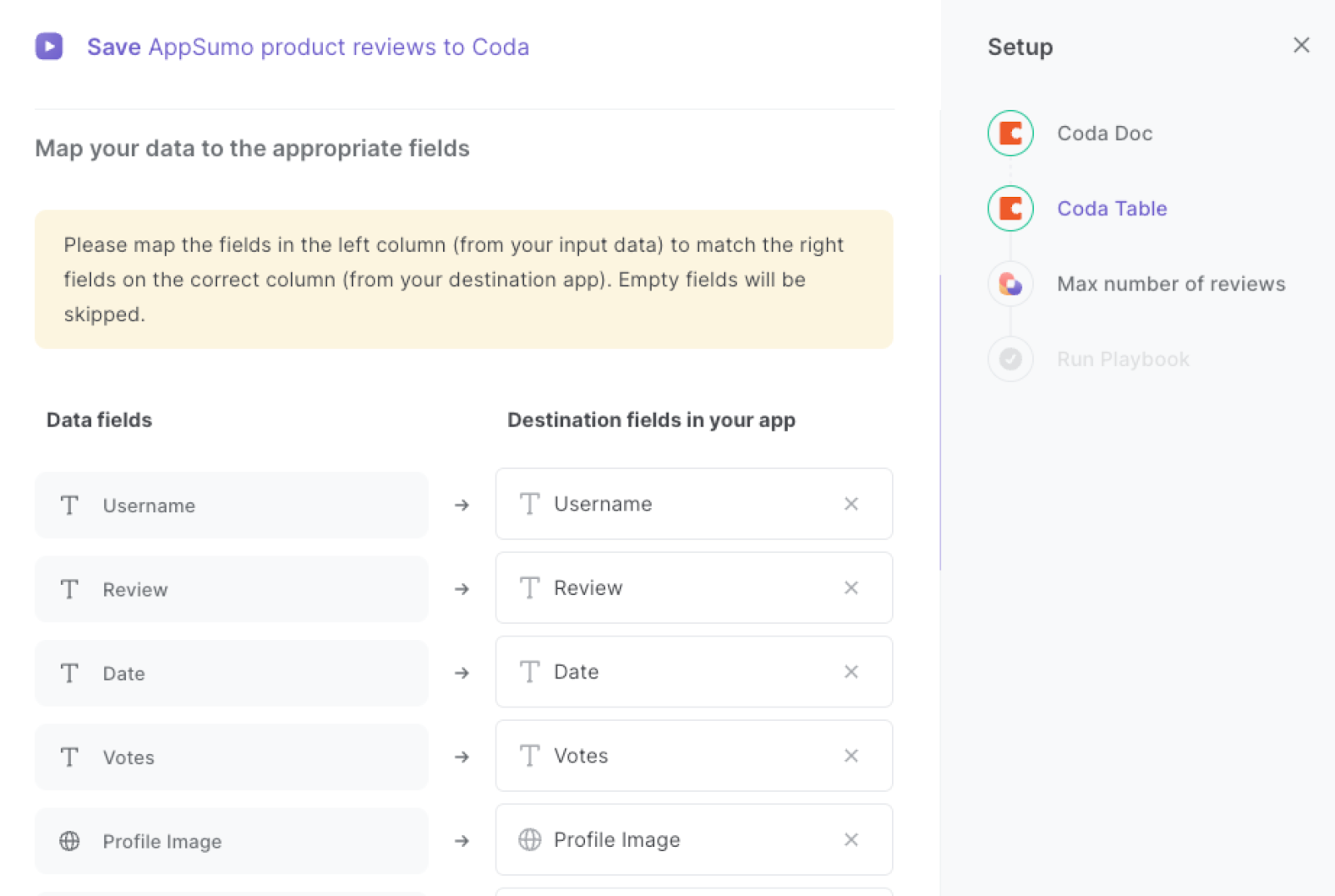This screenshot has width=1335, height=896.
Task: Click the purple playbook play icon
Action: (x=49, y=46)
